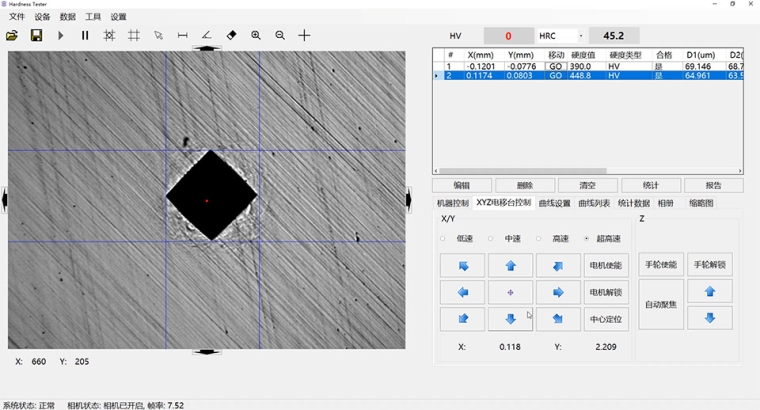Click the open file folder icon
The width and height of the screenshot is (760, 410).
(12, 35)
